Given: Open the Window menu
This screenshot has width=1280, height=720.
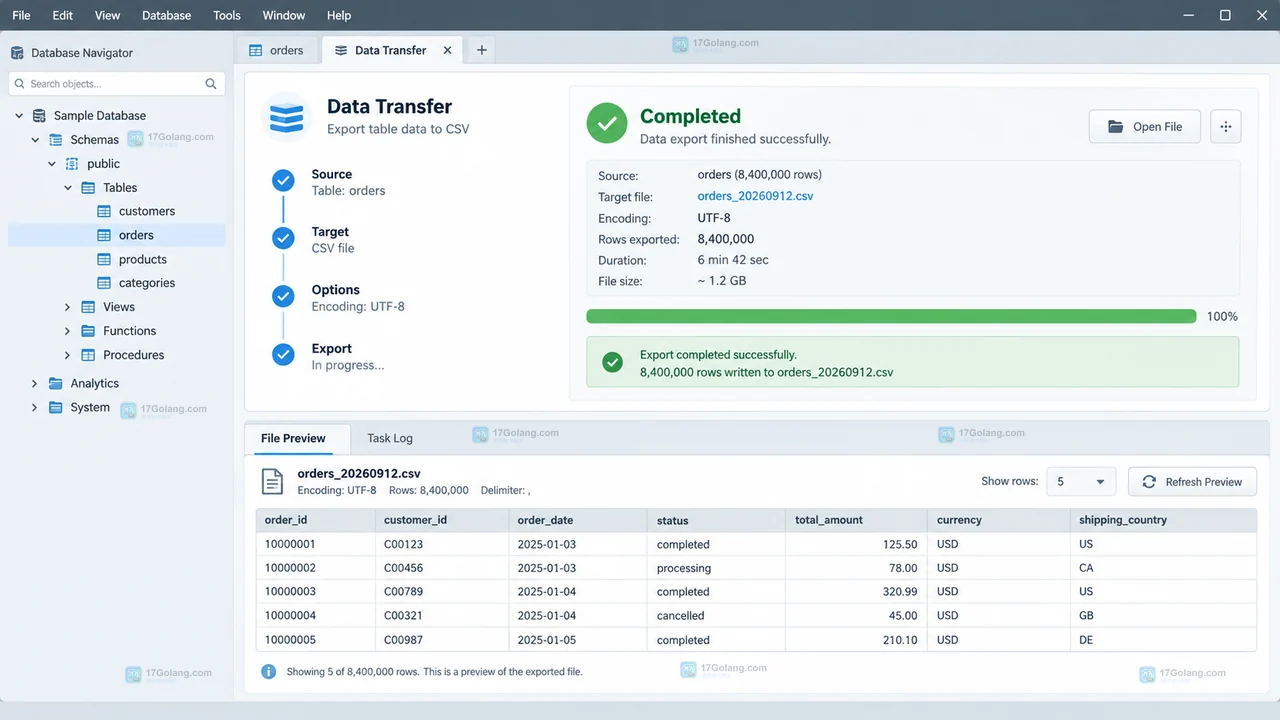Looking at the screenshot, I should [x=284, y=15].
